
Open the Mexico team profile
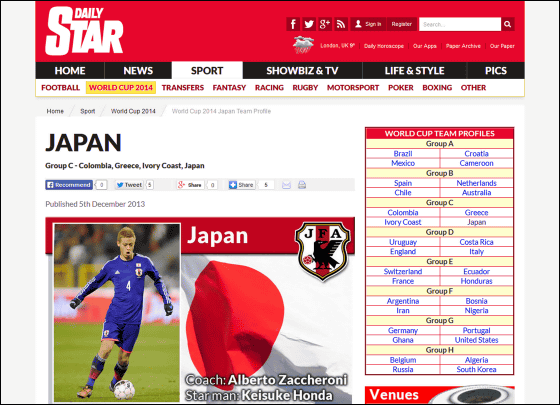(x=403, y=163)
